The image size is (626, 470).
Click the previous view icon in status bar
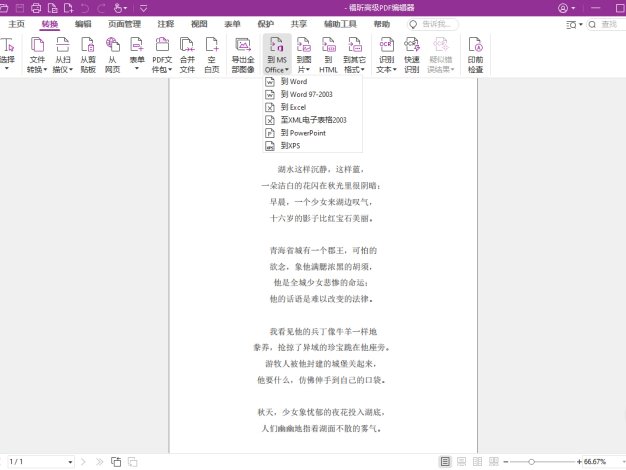[116, 462]
